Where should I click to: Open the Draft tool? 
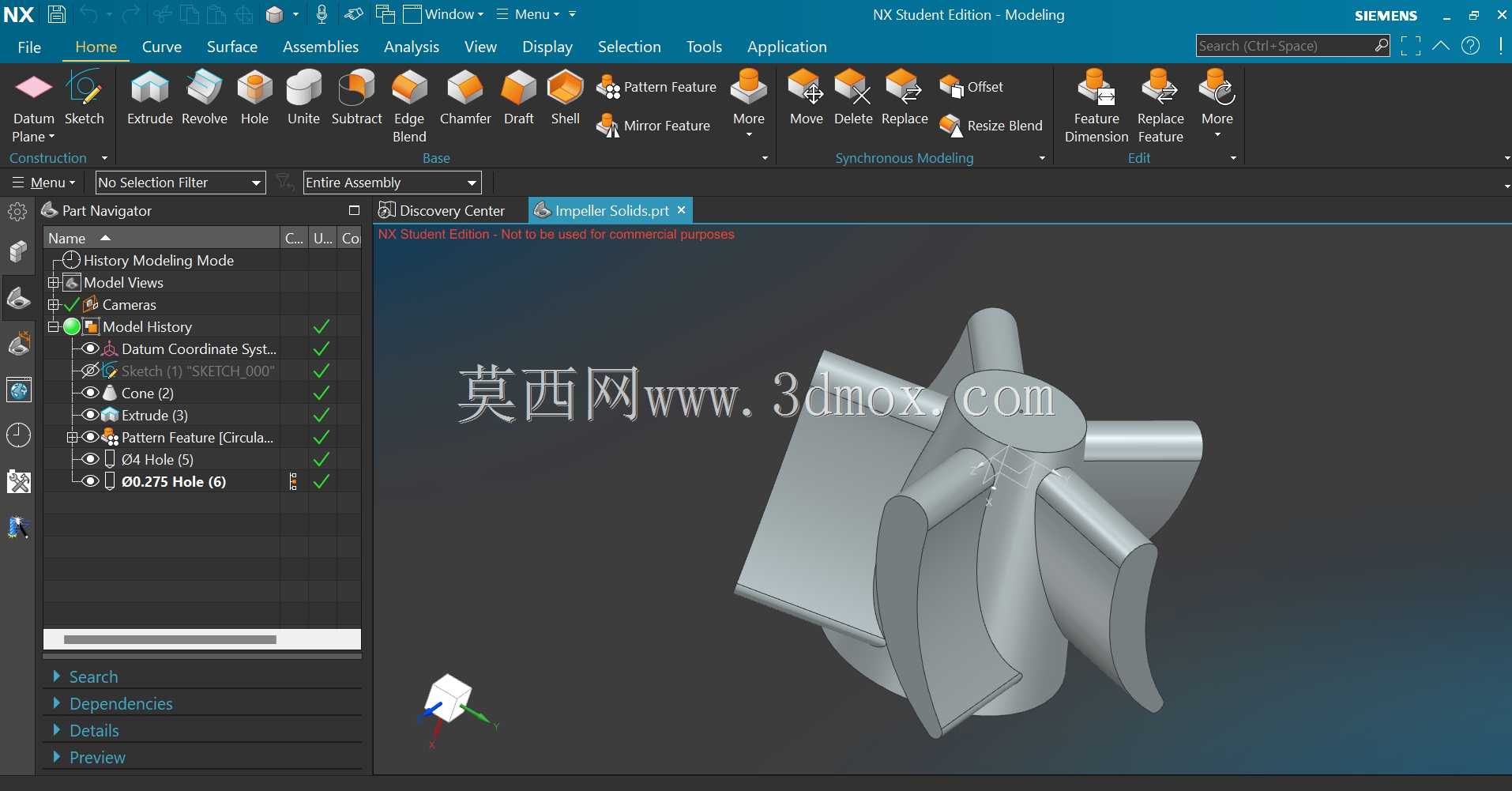point(519,98)
